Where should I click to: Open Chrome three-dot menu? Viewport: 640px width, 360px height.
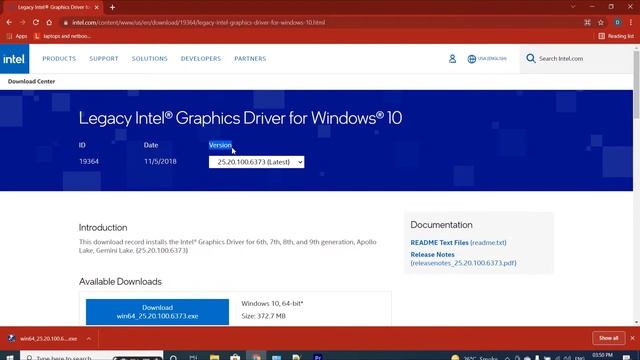[631, 22]
